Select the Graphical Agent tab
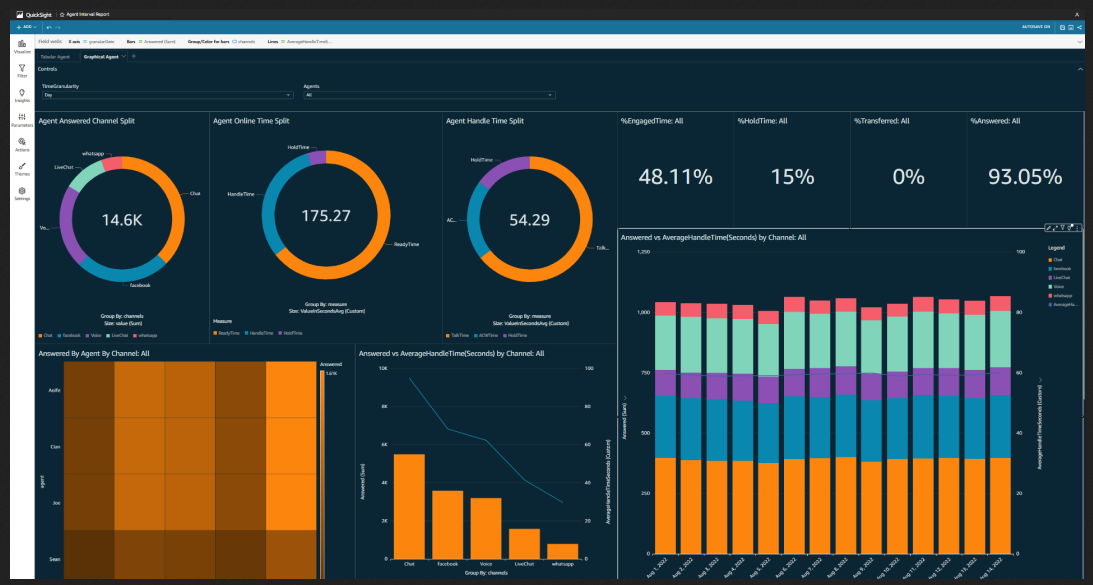1093x585 pixels. coord(101,56)
